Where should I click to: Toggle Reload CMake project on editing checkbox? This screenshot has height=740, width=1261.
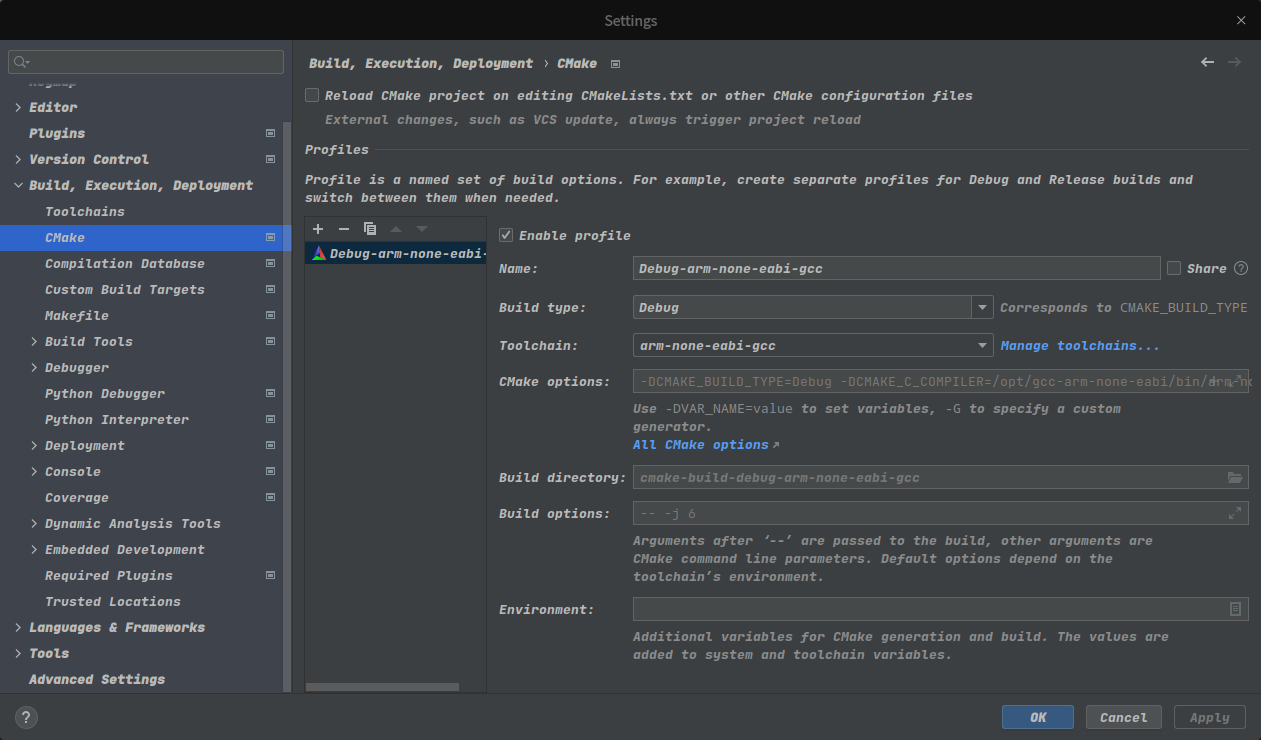pos(312,96)
